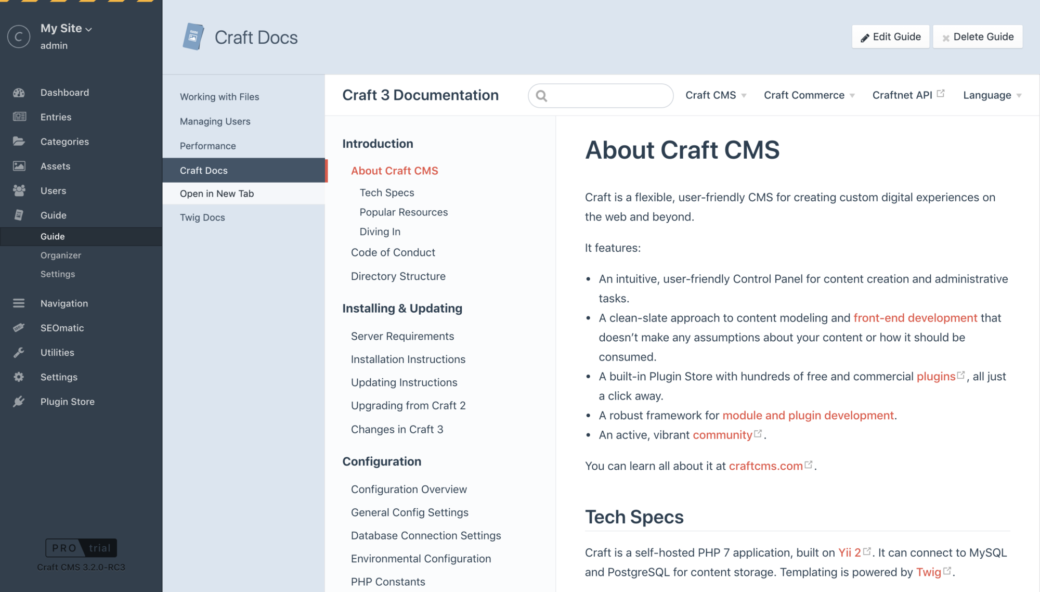This screenshot has height=592, width=1040.
Task: Click external link icon after plugins
Action: pyautogui.click(x=961, y=375)
